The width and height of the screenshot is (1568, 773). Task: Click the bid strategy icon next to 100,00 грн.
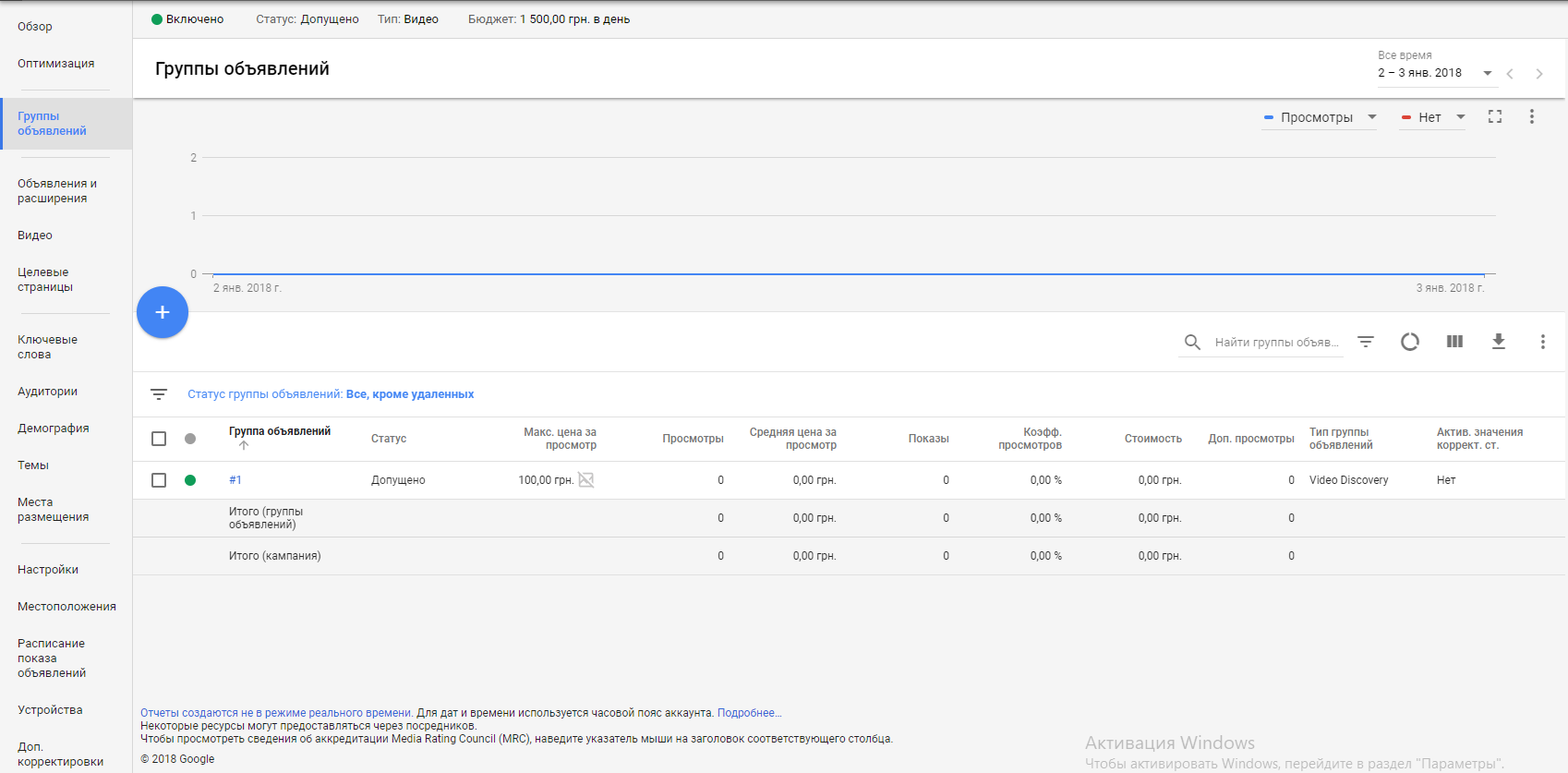tap(586, 479)
